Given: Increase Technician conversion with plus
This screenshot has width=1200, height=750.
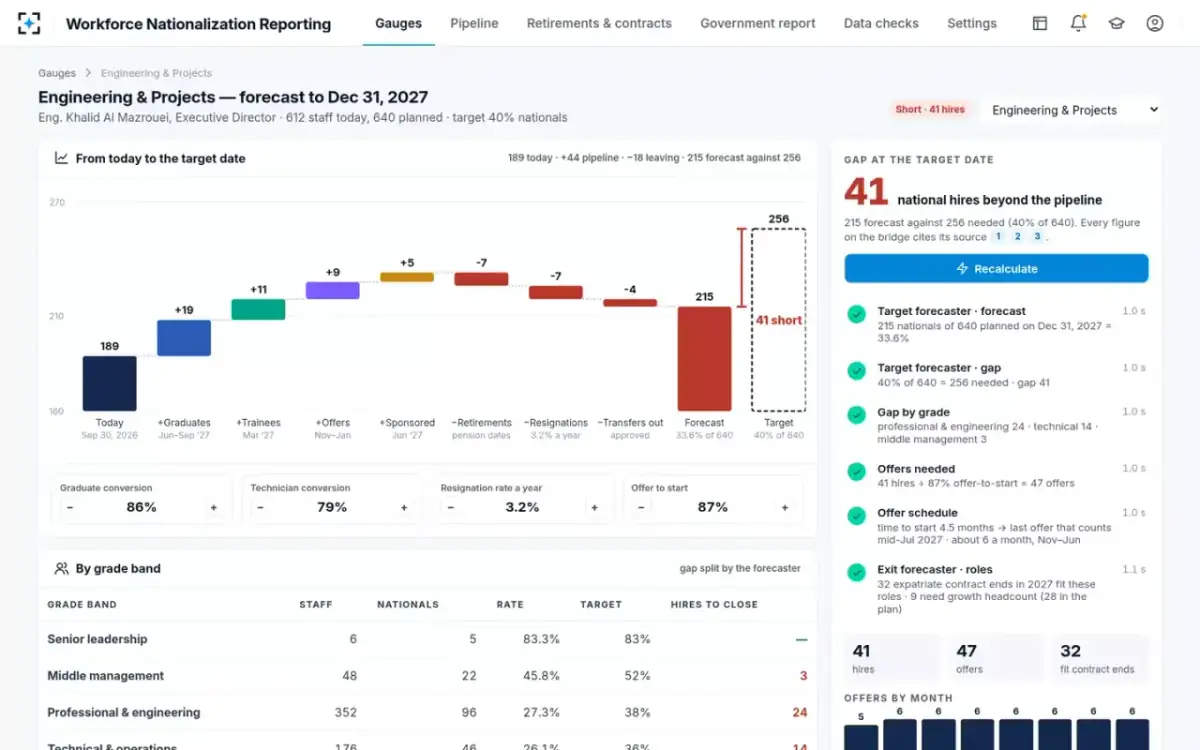Looking at the screenshot, I should click(404, 508).
